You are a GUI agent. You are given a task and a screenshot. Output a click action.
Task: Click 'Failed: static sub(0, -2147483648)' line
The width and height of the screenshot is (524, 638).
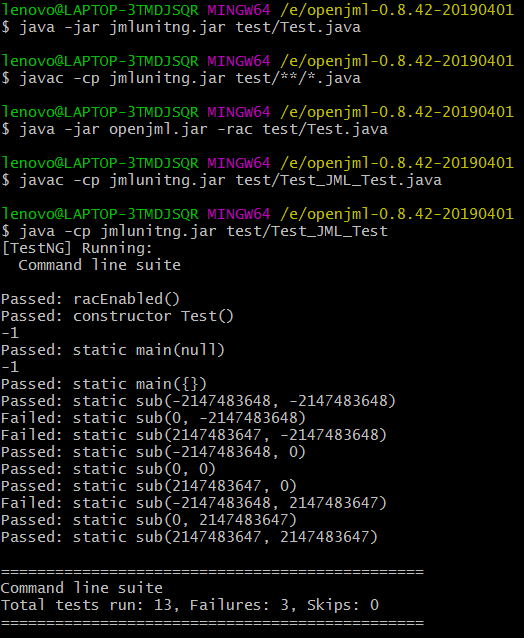click(153, 418)
